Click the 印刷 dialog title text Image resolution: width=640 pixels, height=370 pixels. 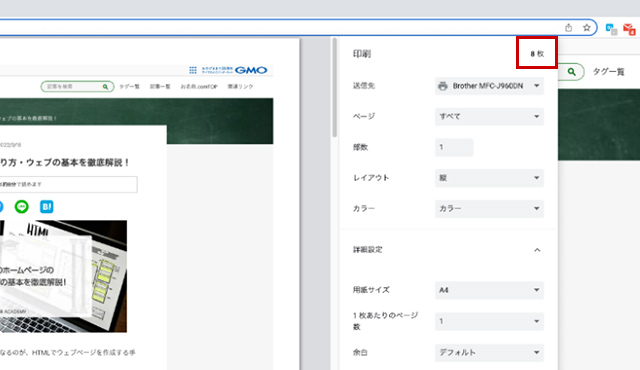[x=362, y=54]
